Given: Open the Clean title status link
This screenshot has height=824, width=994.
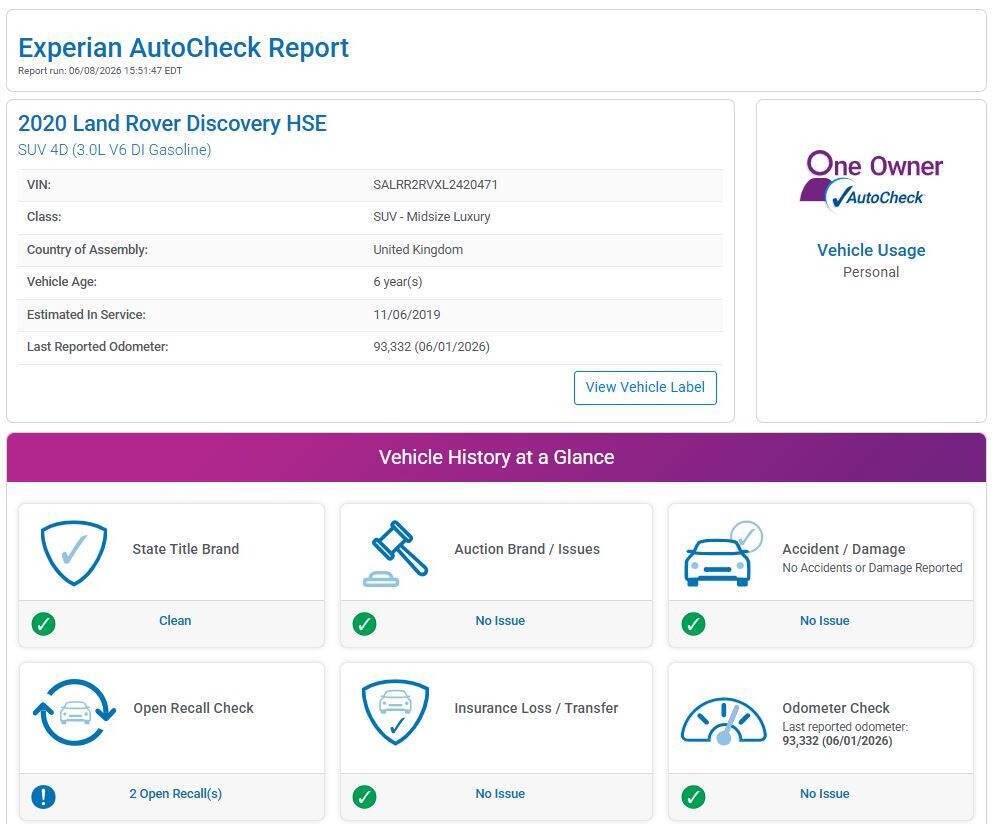Looking at the screenshot, I should 175,621.
